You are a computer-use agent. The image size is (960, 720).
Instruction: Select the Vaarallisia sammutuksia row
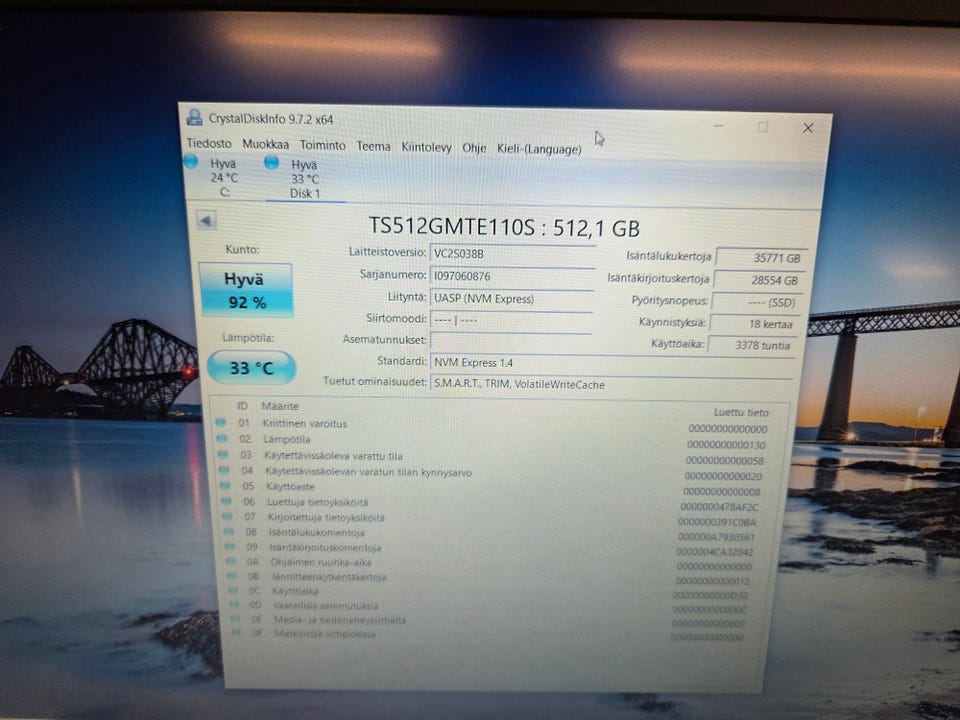pos(492,607)
